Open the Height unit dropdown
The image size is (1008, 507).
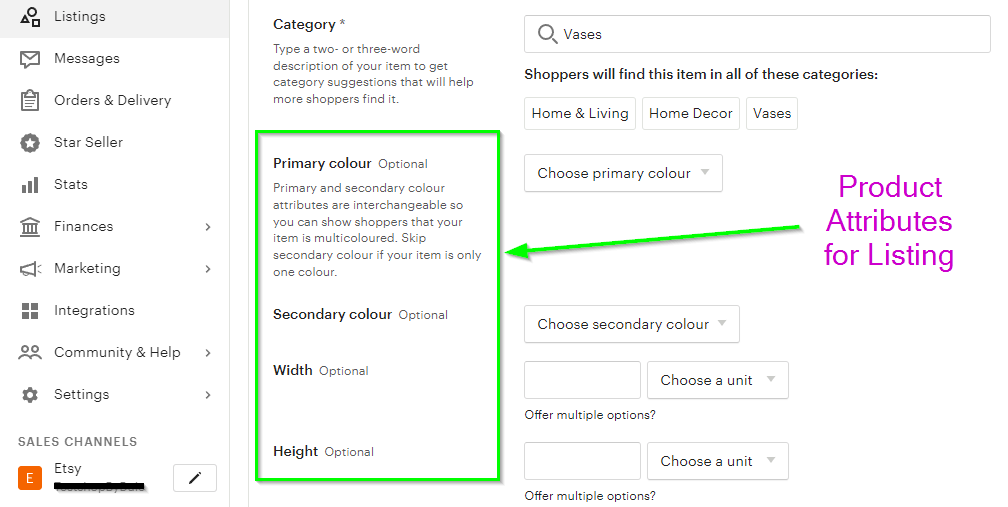click(x=717, y=461)
